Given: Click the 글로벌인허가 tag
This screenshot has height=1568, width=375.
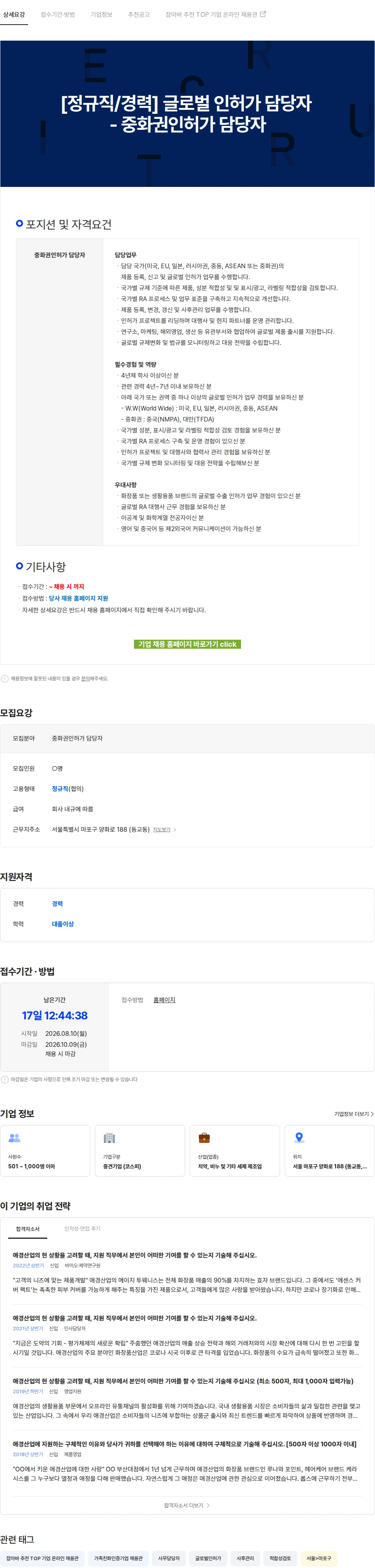Looking at the screenshot, I should point(208,1558).
